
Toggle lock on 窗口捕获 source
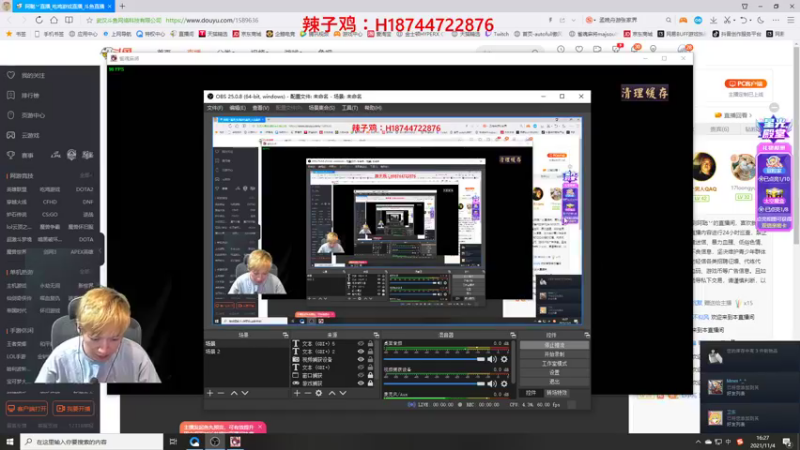coord(370,376)
